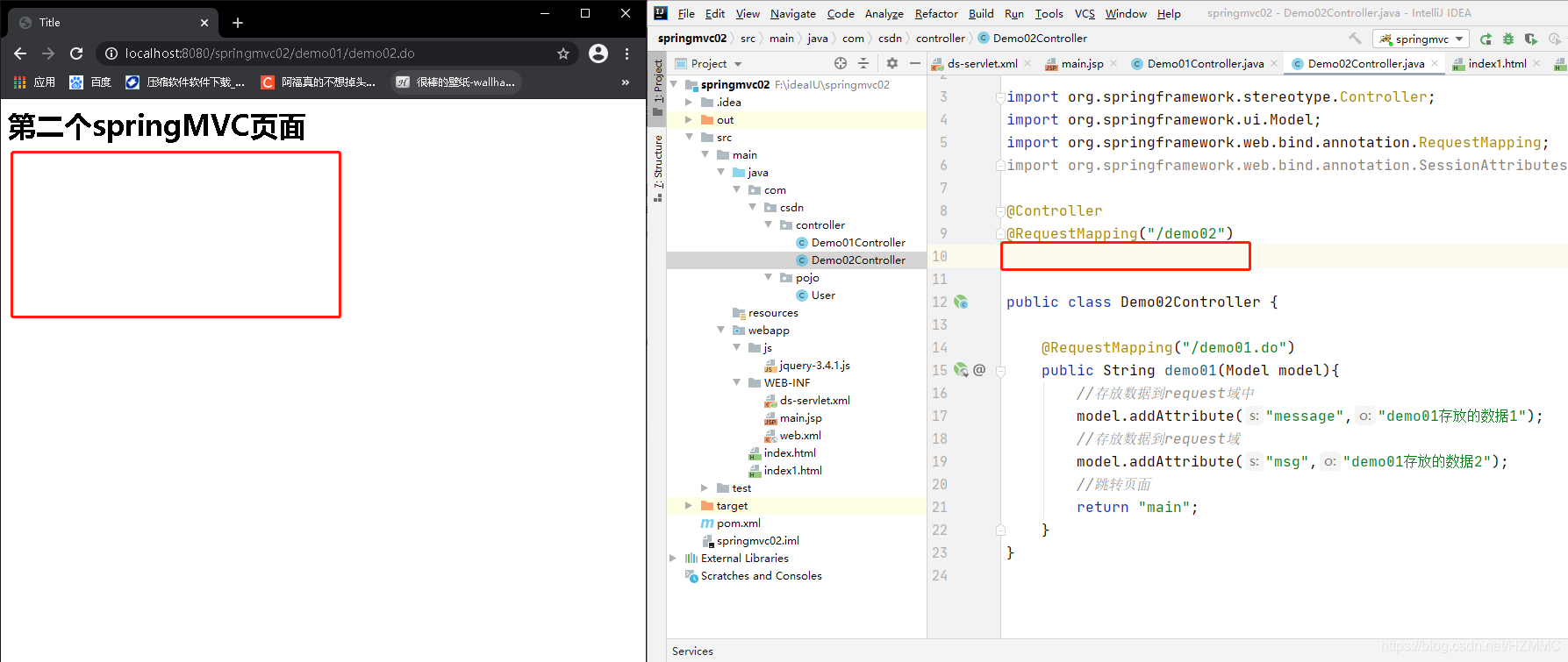The image size is (1568, 662).
Task: Go back in the browser window
Action: pyautogui.click(x=20, y=53)
